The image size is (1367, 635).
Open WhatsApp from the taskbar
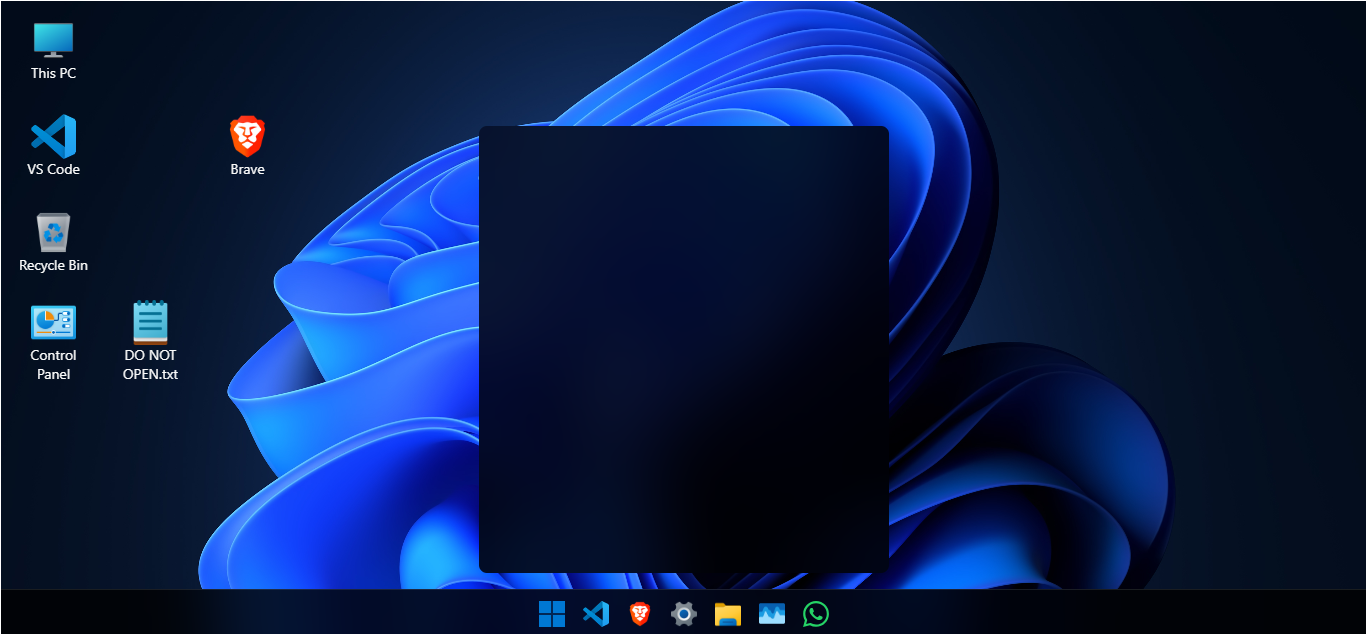tap(815, 613)
